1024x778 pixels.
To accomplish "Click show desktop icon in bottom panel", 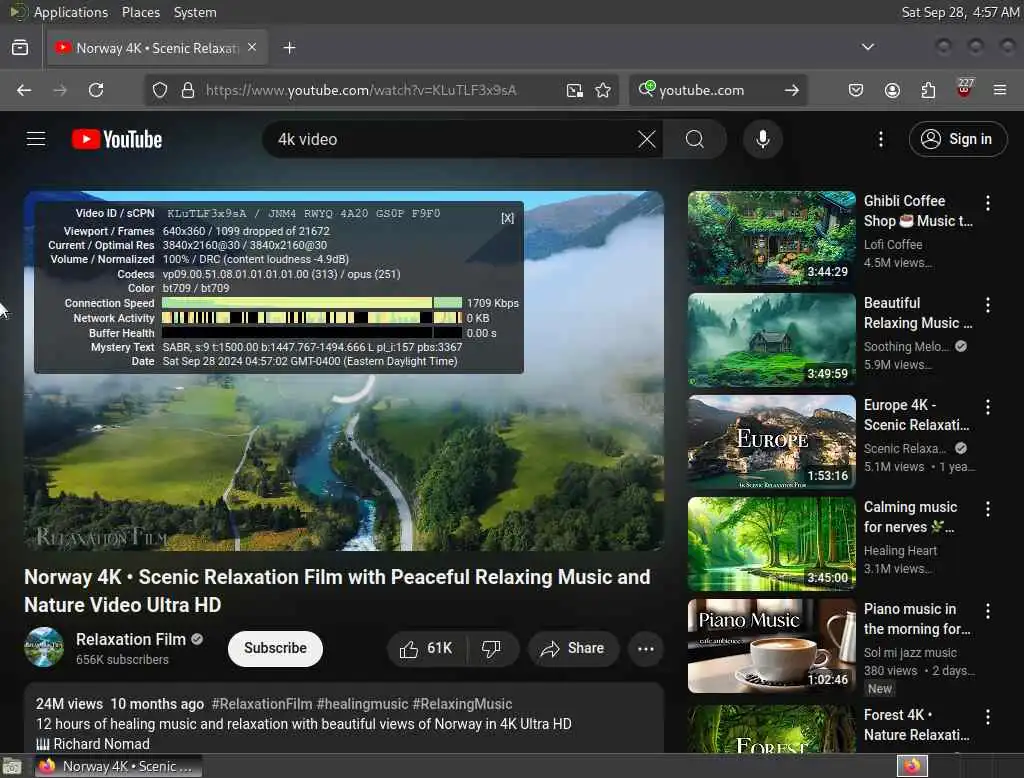I will (x=12, y=766).
